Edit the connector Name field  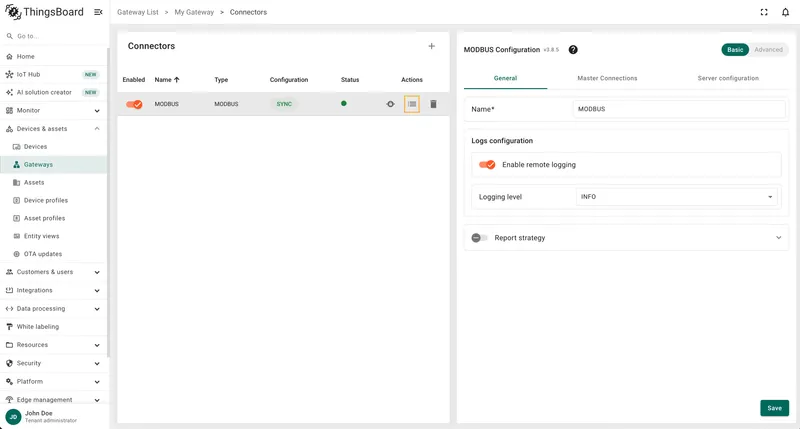679,109
